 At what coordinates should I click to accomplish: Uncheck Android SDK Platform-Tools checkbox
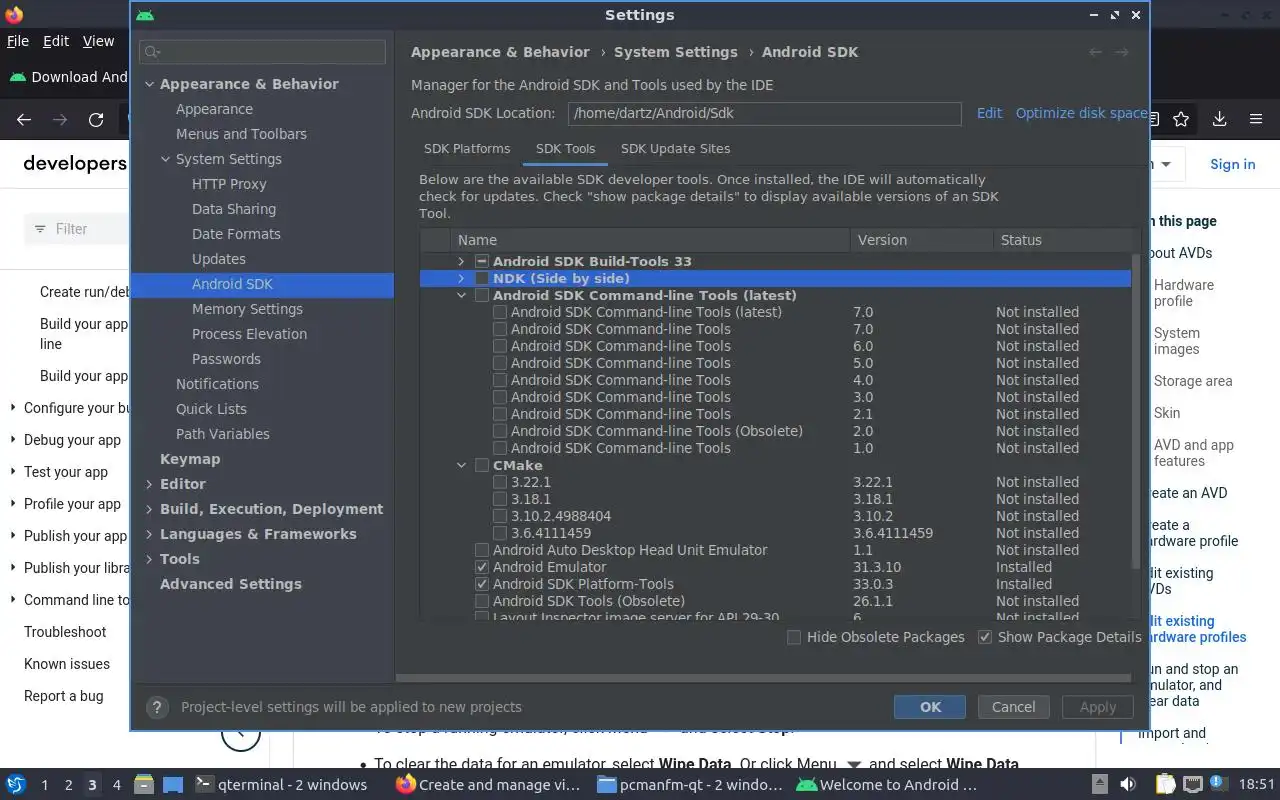pos(482,584)
